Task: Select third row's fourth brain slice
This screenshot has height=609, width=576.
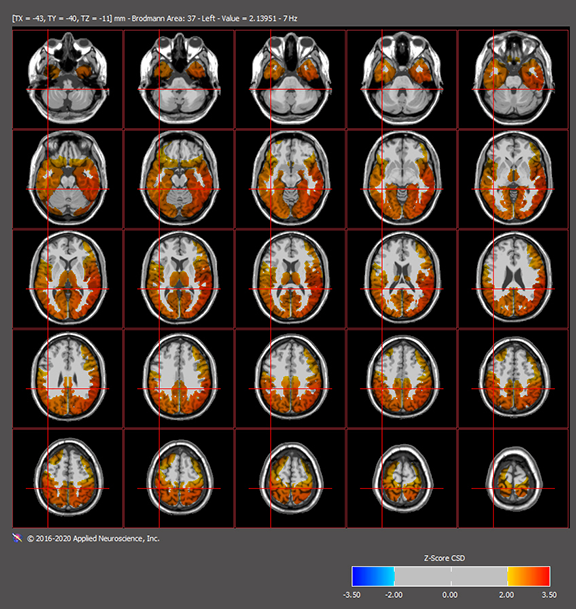Action: pos(402,279)
